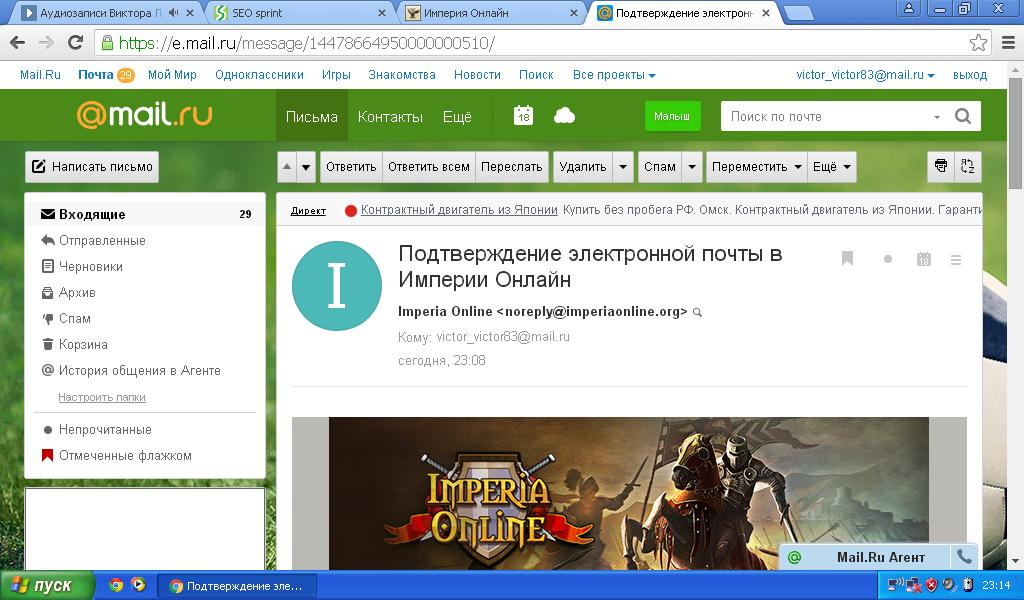The image size is (1024, 600).
Task: Click Настроить папки link
Action: pyautogui.click(x=102, y=397)
